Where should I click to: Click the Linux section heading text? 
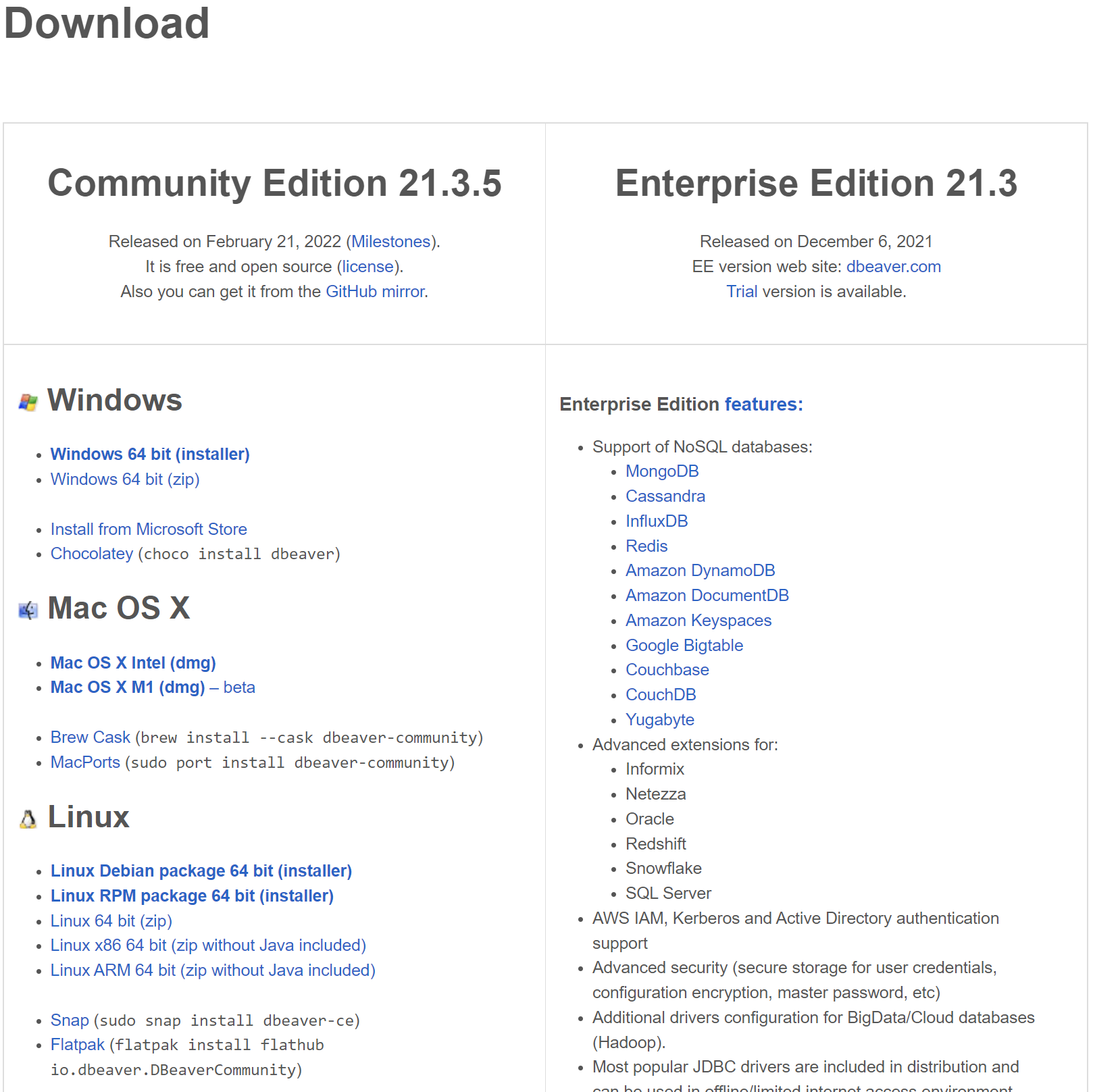click(x=88, y=817)
